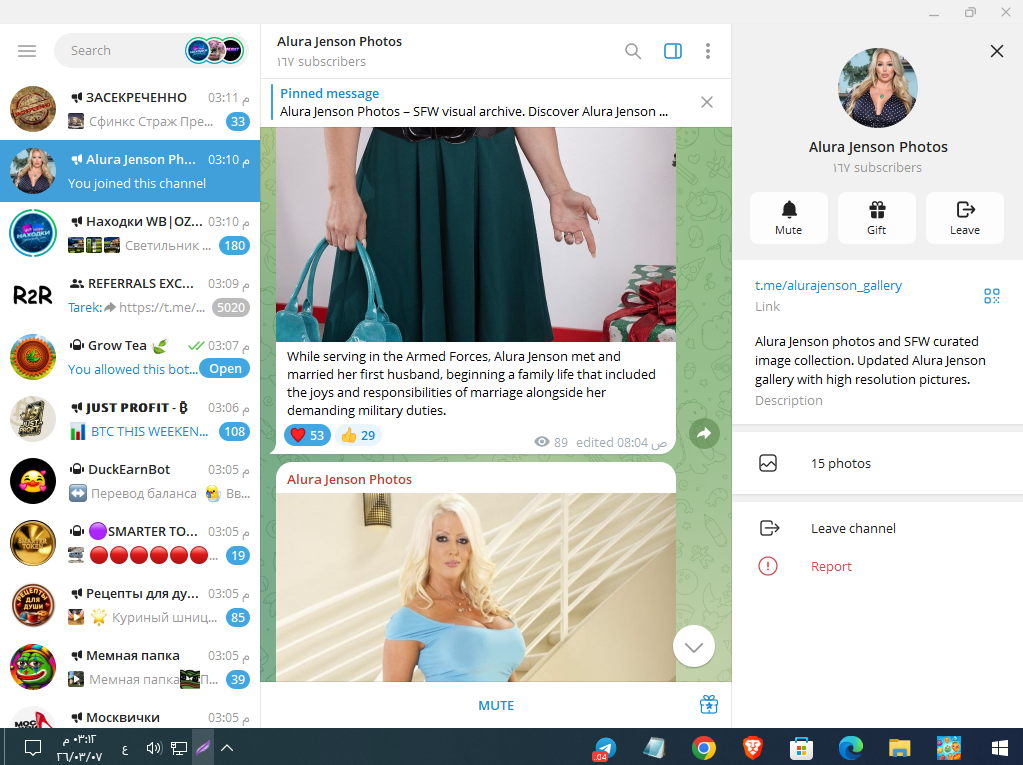Open the stories avatars next to search
Screen dimensions: 1023x765
[x=214, y=51]
